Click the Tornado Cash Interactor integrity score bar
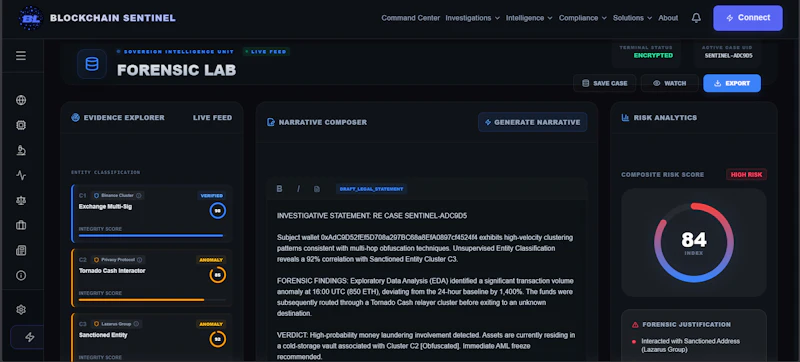Image resolution: width=800 pixels, height=362 pixels. [152, 300]
